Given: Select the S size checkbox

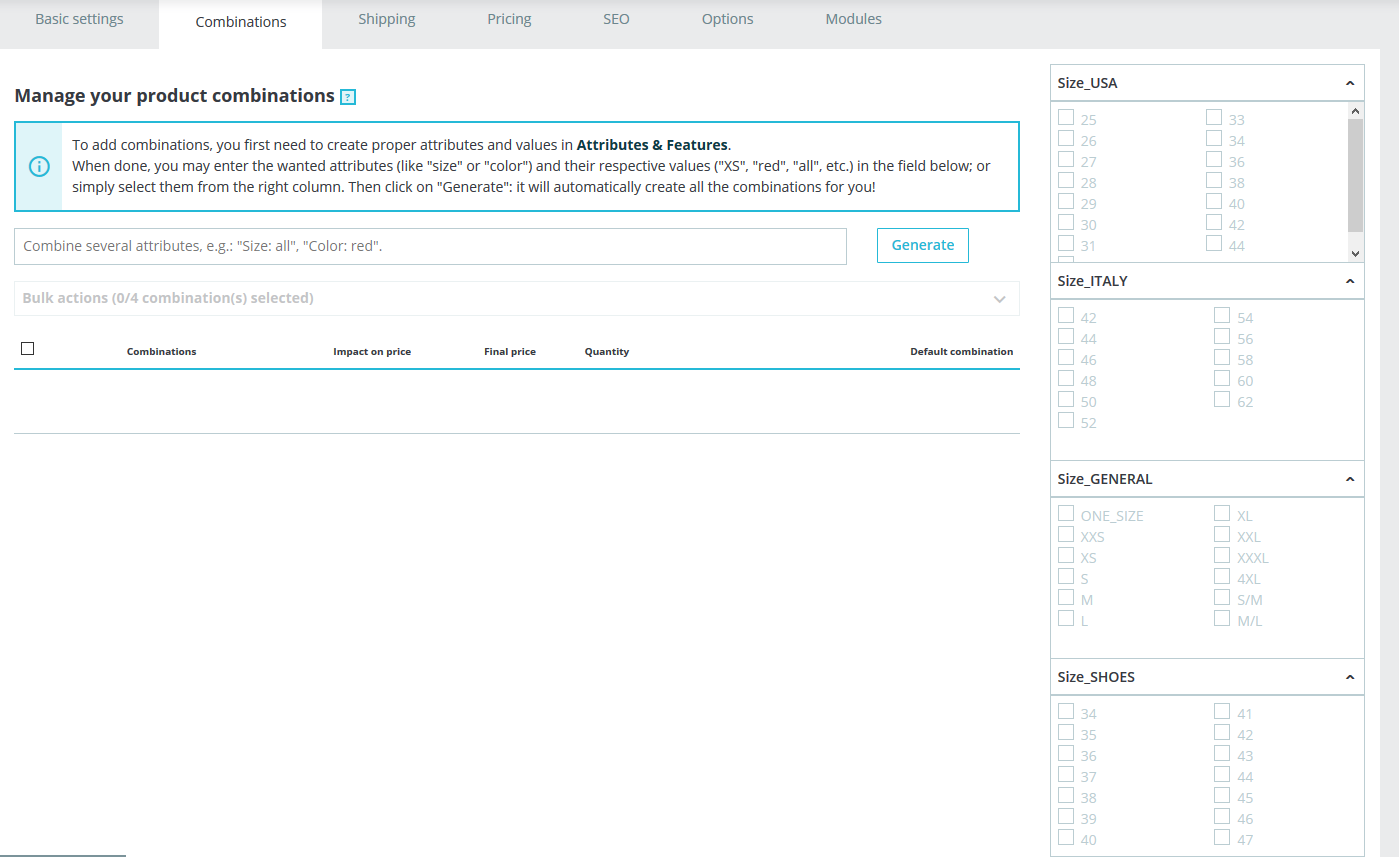Looking at the screenshot, I should coord(1066,576).
